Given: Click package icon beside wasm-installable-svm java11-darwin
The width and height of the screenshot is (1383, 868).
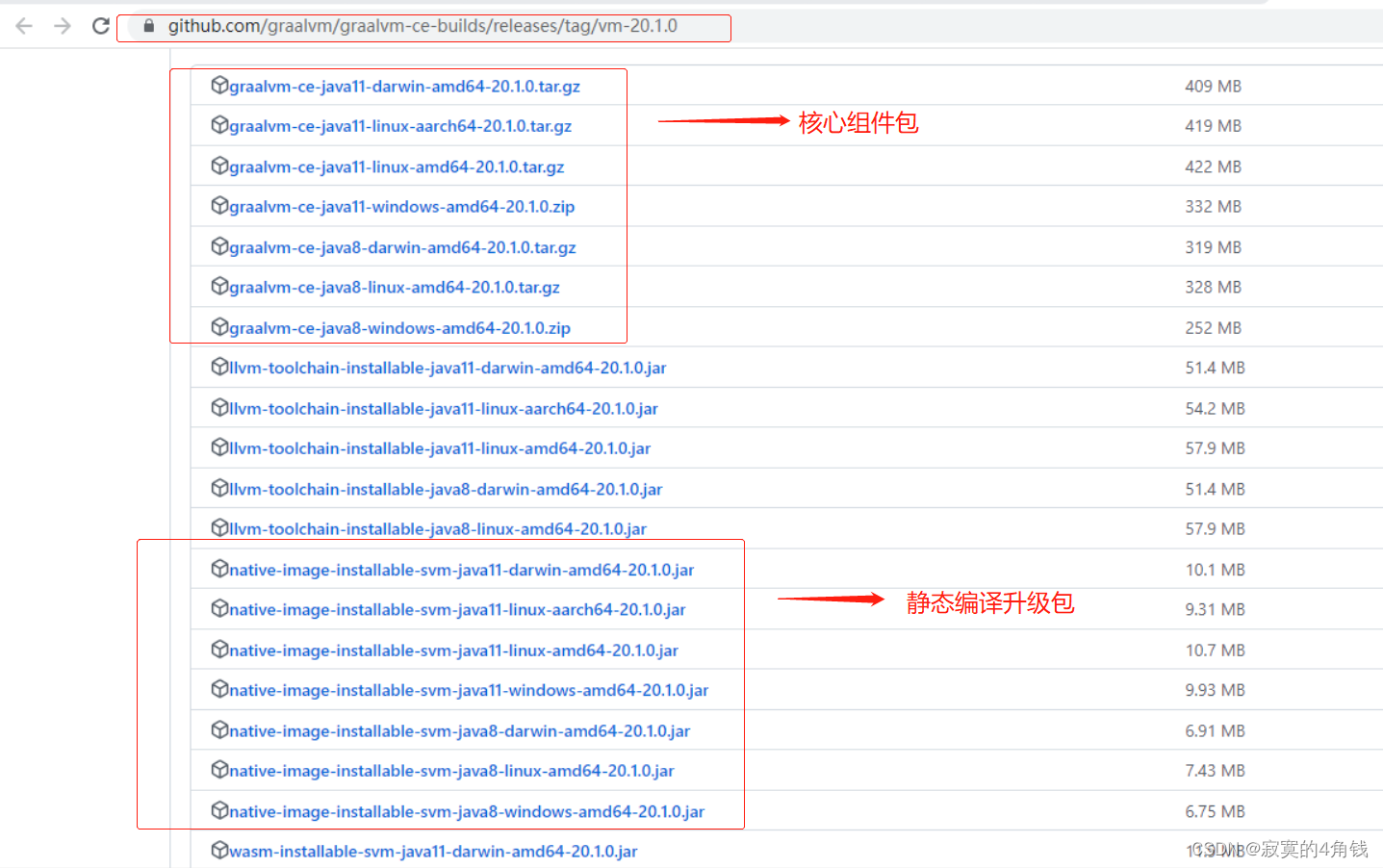Looking at the screenshot, I should (x=219, y=850).
